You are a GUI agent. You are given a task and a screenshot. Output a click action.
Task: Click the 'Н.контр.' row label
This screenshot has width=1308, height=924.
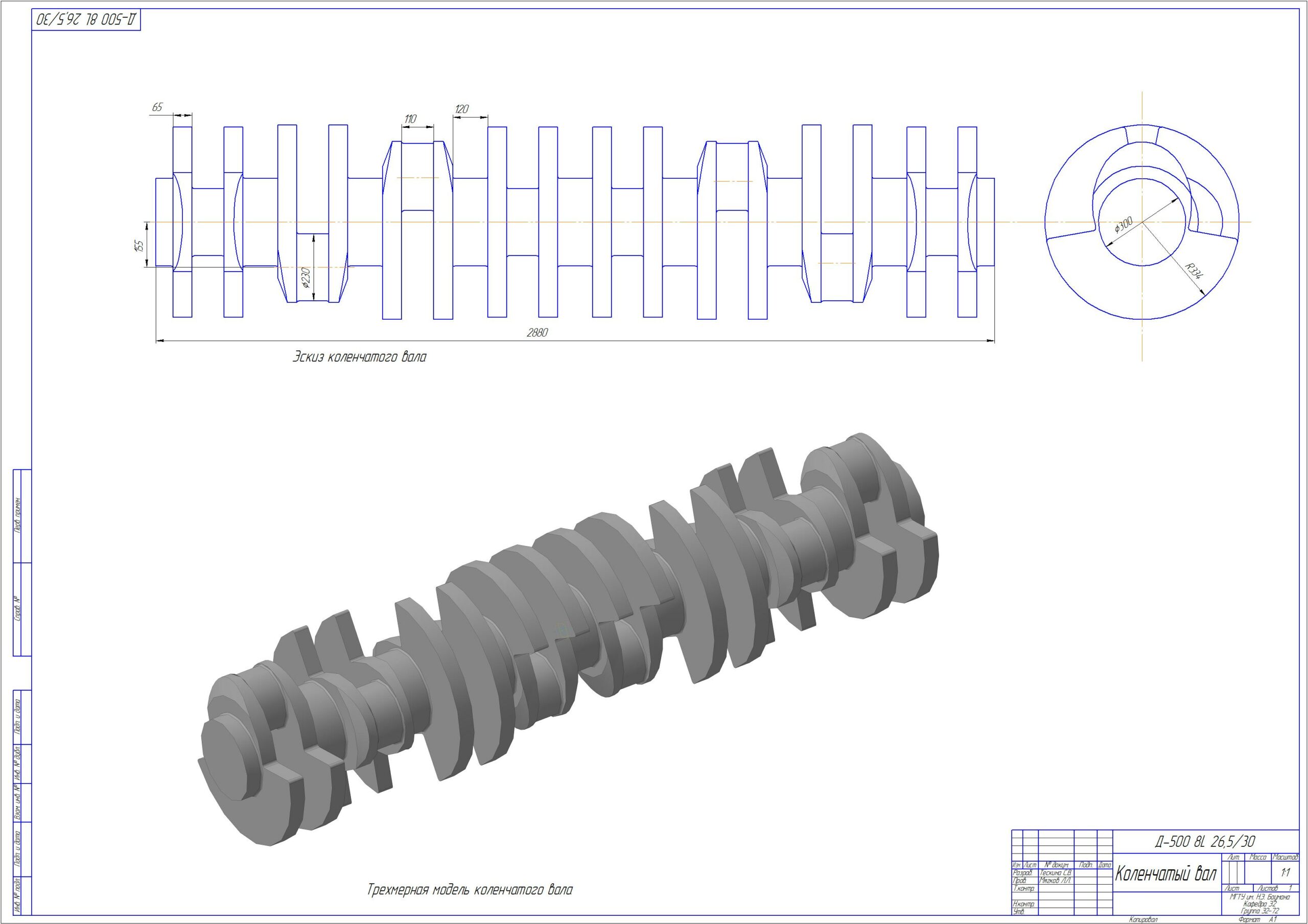[1024, 904]
